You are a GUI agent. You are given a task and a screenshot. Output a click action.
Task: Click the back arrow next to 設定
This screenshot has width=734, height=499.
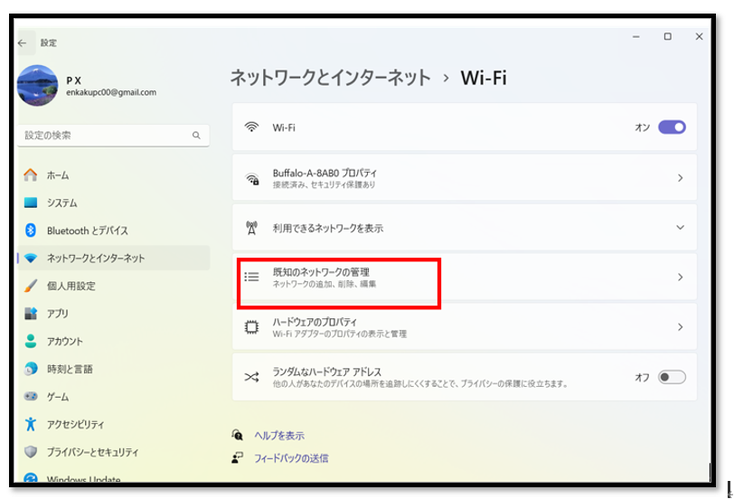pyautogui.click(x=22, y=43)
